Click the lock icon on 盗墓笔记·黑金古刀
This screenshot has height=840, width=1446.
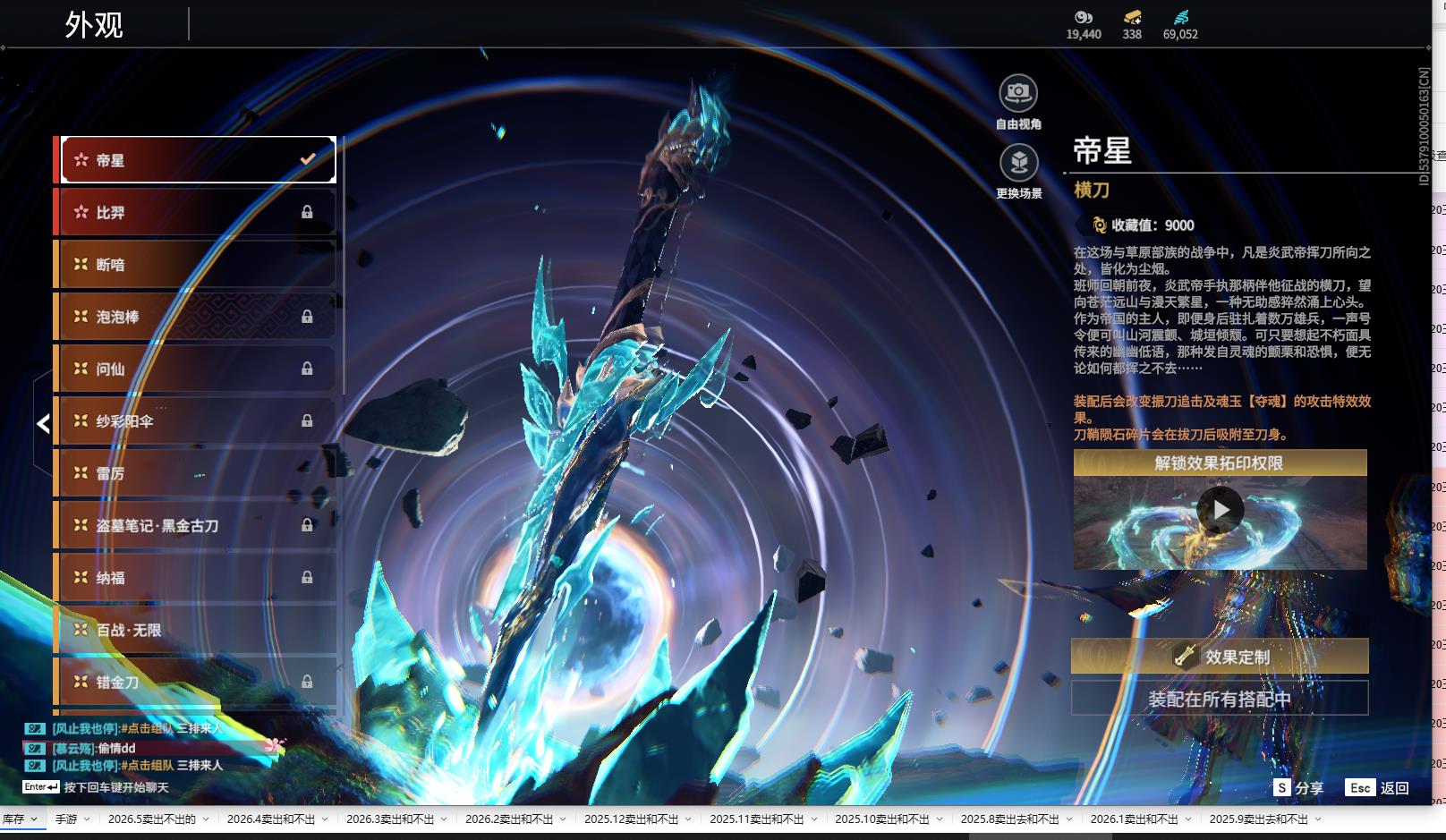tap(307, 525)
